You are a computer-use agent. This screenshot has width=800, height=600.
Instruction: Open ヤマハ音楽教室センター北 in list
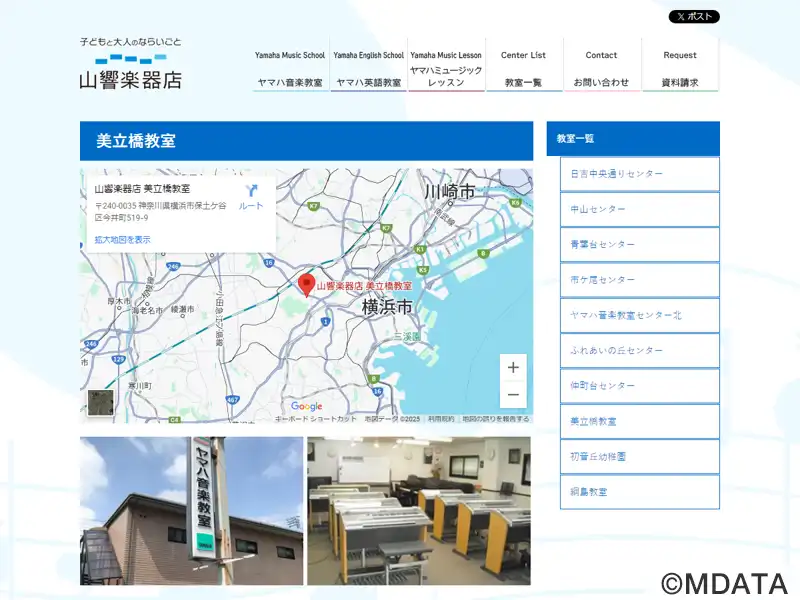[x=640, y=315]
